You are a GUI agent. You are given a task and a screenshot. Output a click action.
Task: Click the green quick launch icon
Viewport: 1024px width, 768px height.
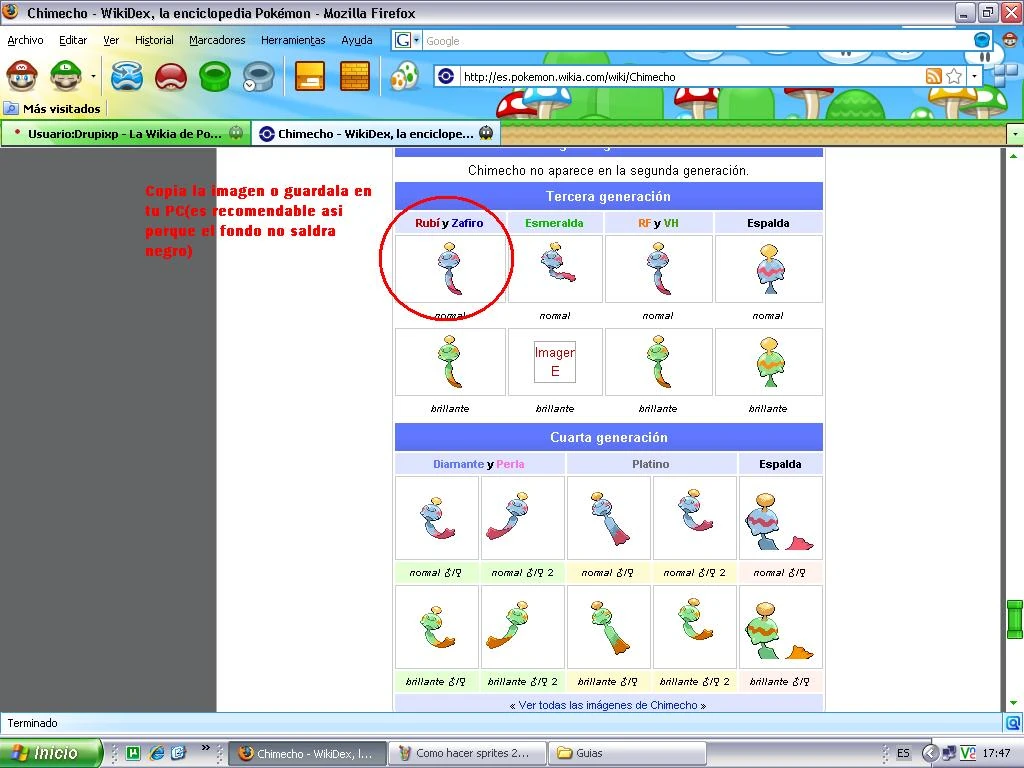(x=133, y=753)
